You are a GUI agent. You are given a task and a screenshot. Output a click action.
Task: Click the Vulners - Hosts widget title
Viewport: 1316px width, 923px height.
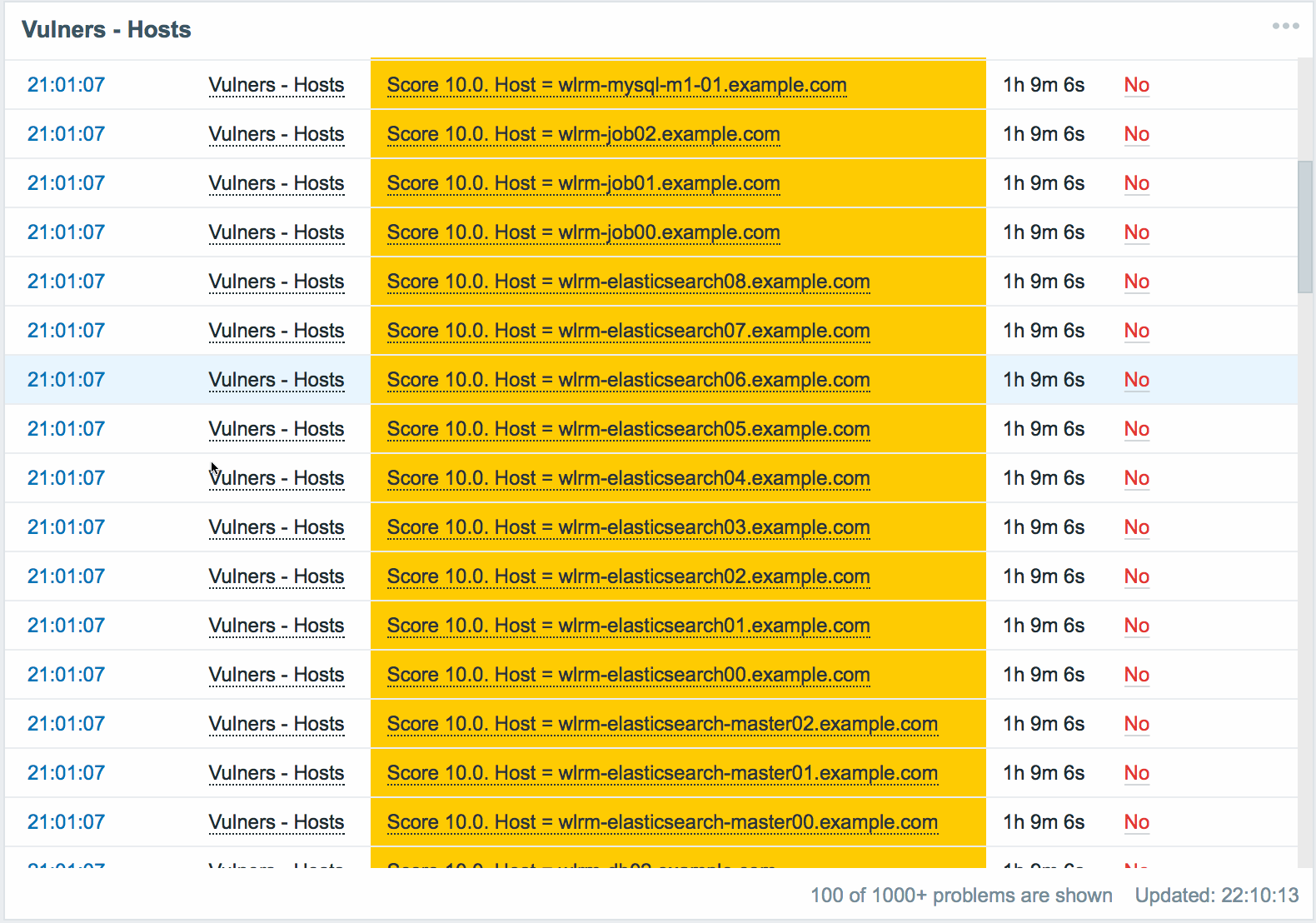pyautogui.click(x=107, y=30)
